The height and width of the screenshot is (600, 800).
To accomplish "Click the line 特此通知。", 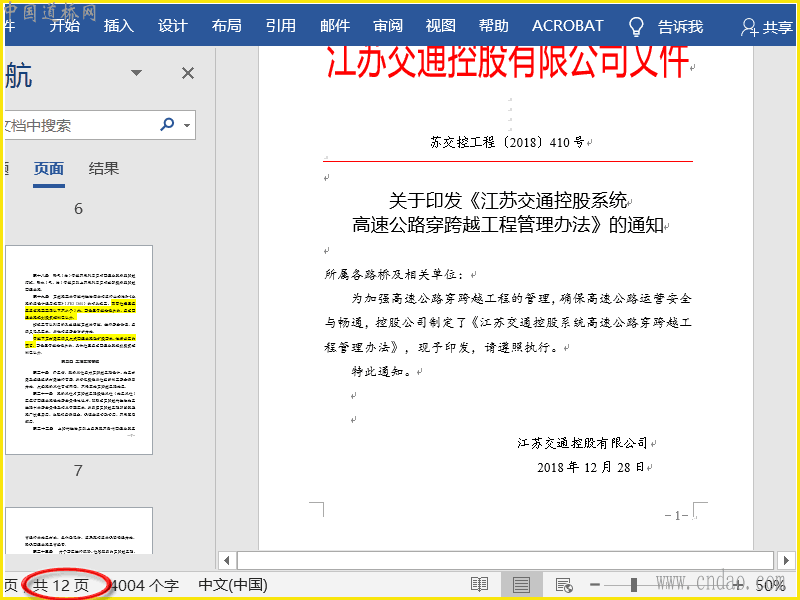I will pos(383,371).
